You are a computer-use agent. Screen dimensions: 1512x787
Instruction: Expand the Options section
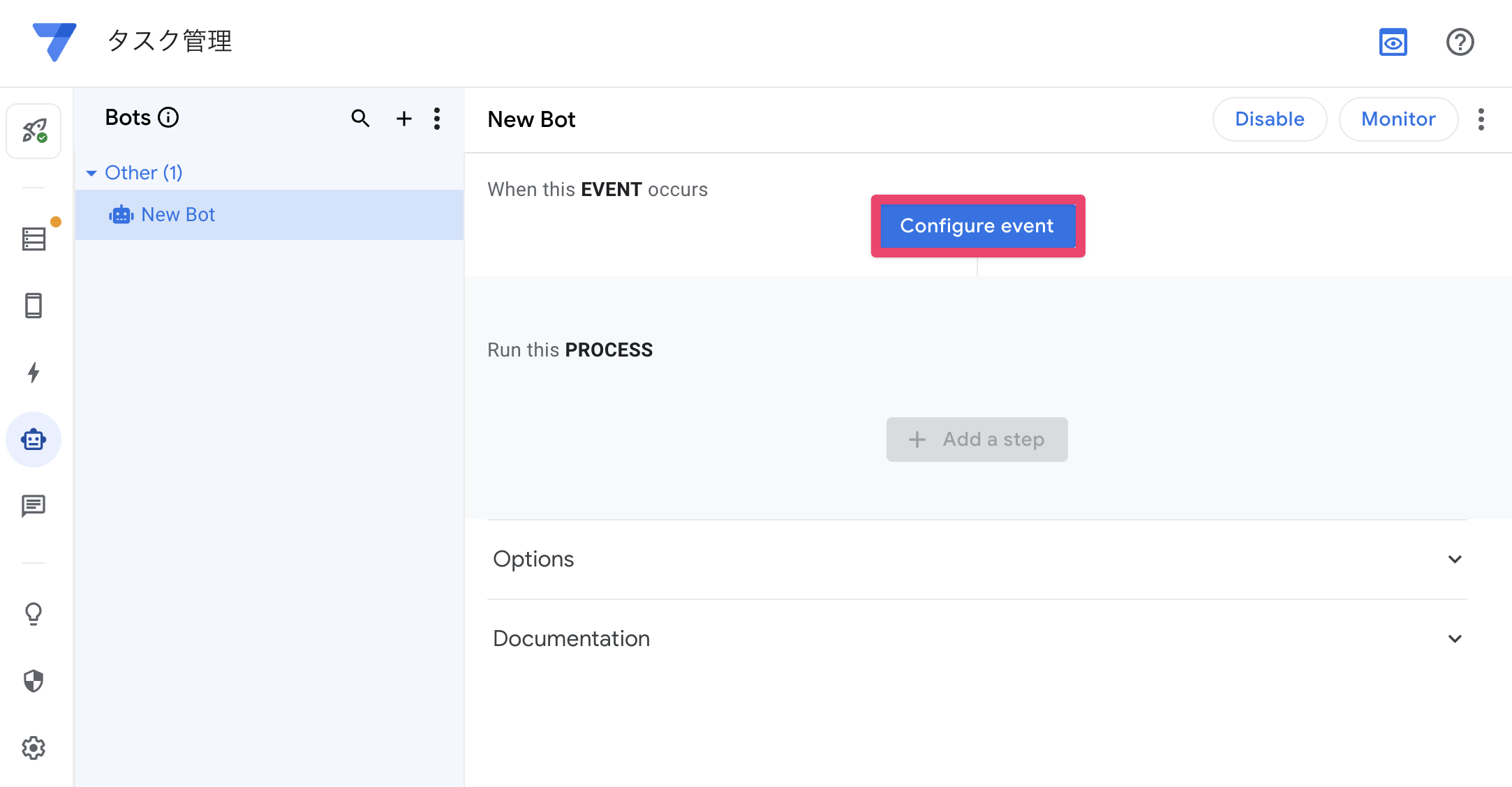click(1455, 560)
